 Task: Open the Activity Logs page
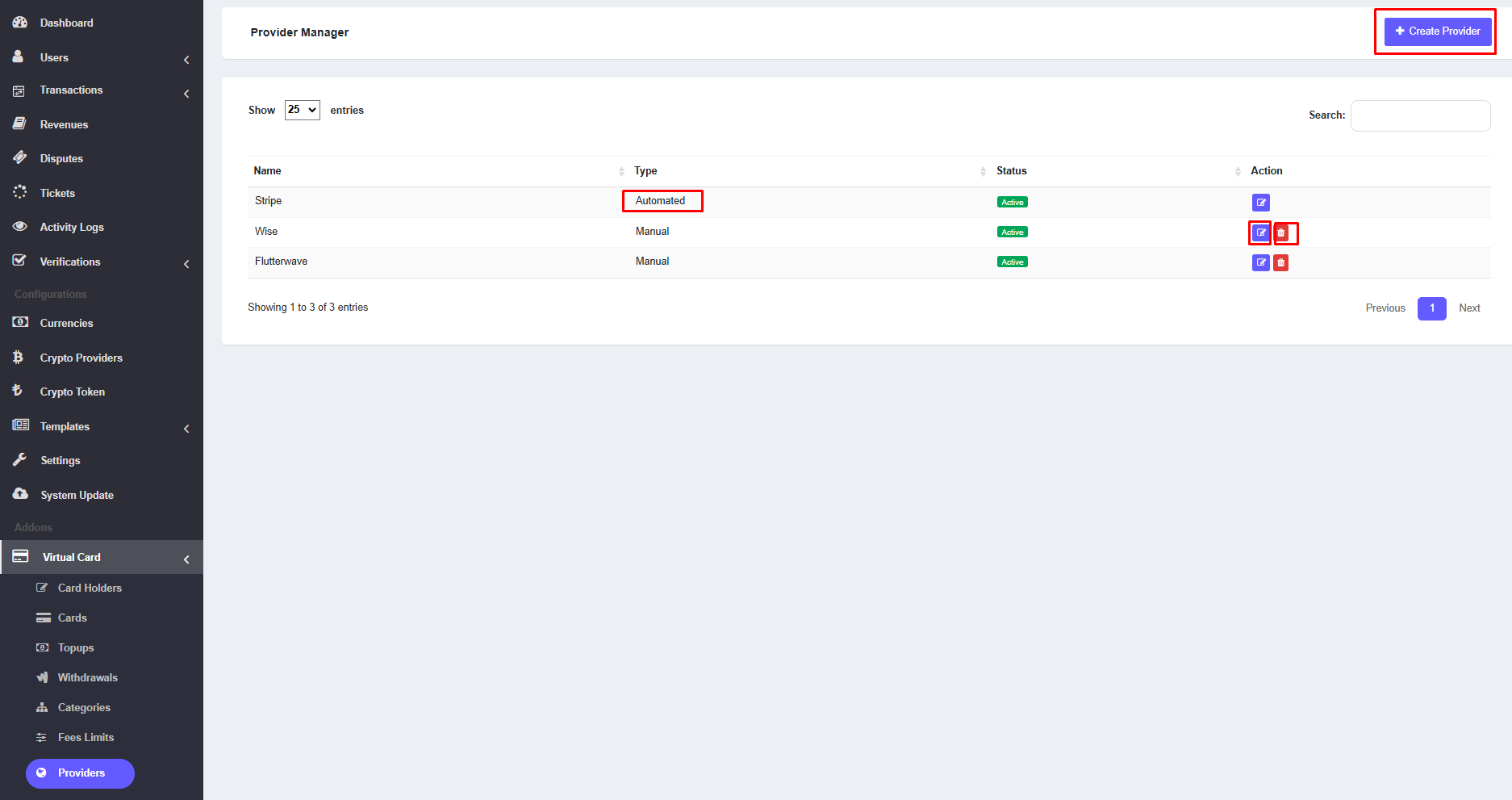point(72,227)
